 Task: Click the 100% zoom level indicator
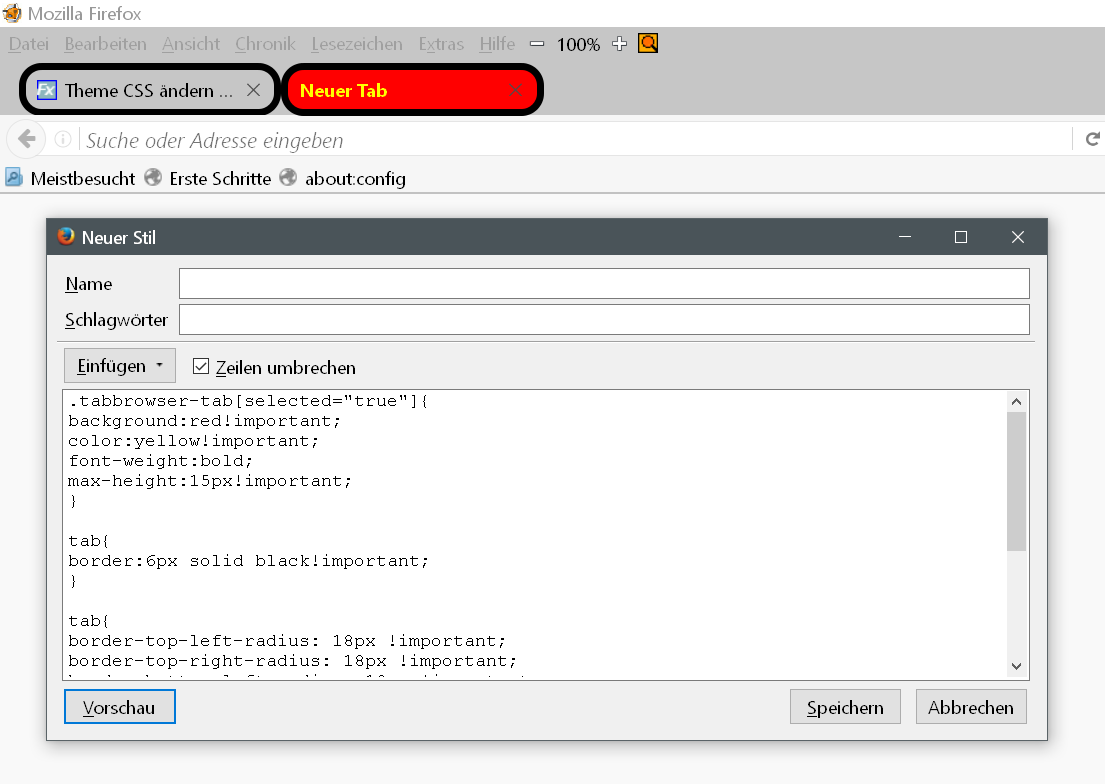[578, 44]
